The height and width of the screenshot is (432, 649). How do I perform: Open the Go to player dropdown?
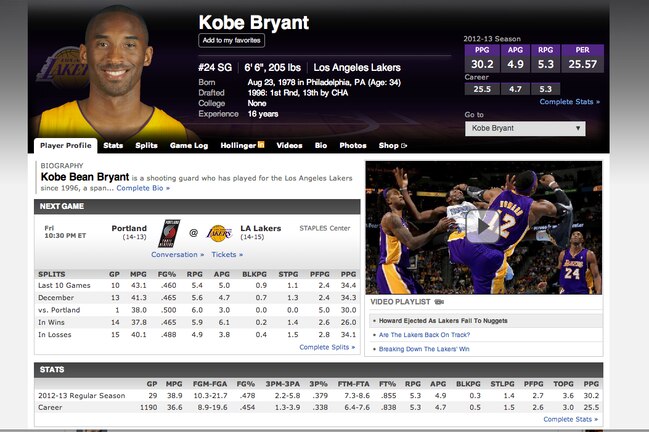pos(525,128)
